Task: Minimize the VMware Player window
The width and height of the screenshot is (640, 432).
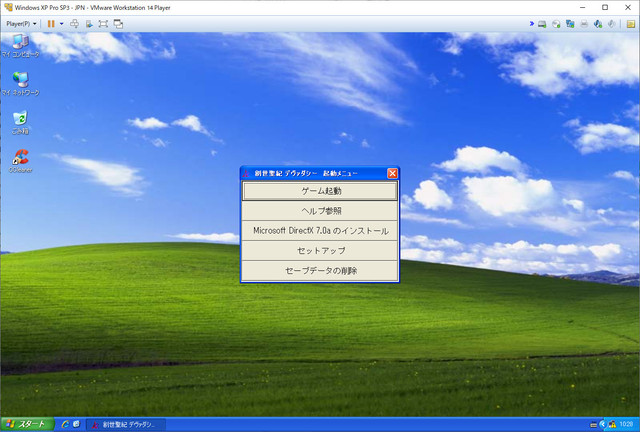Action: 582,7
